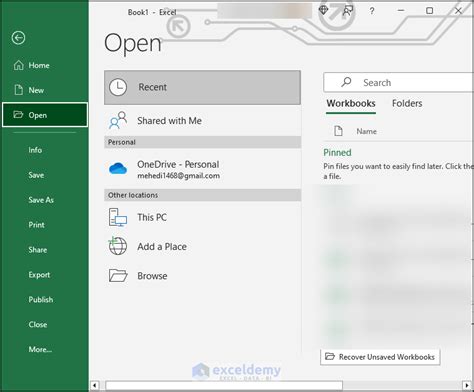
Task: Minimize the Excel window
Action: point(401,11)
